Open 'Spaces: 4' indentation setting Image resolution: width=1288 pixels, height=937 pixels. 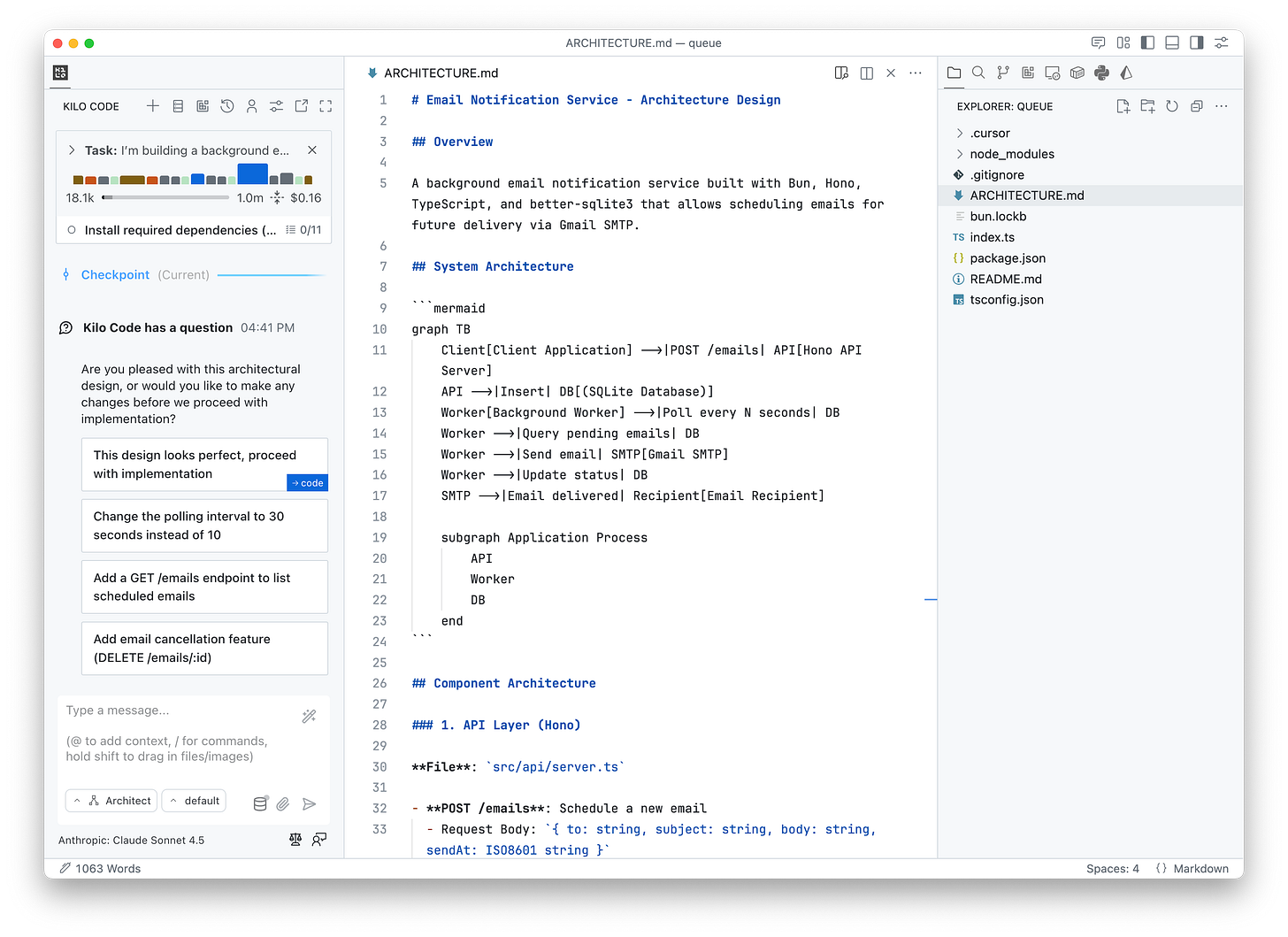click(1113, 869)
